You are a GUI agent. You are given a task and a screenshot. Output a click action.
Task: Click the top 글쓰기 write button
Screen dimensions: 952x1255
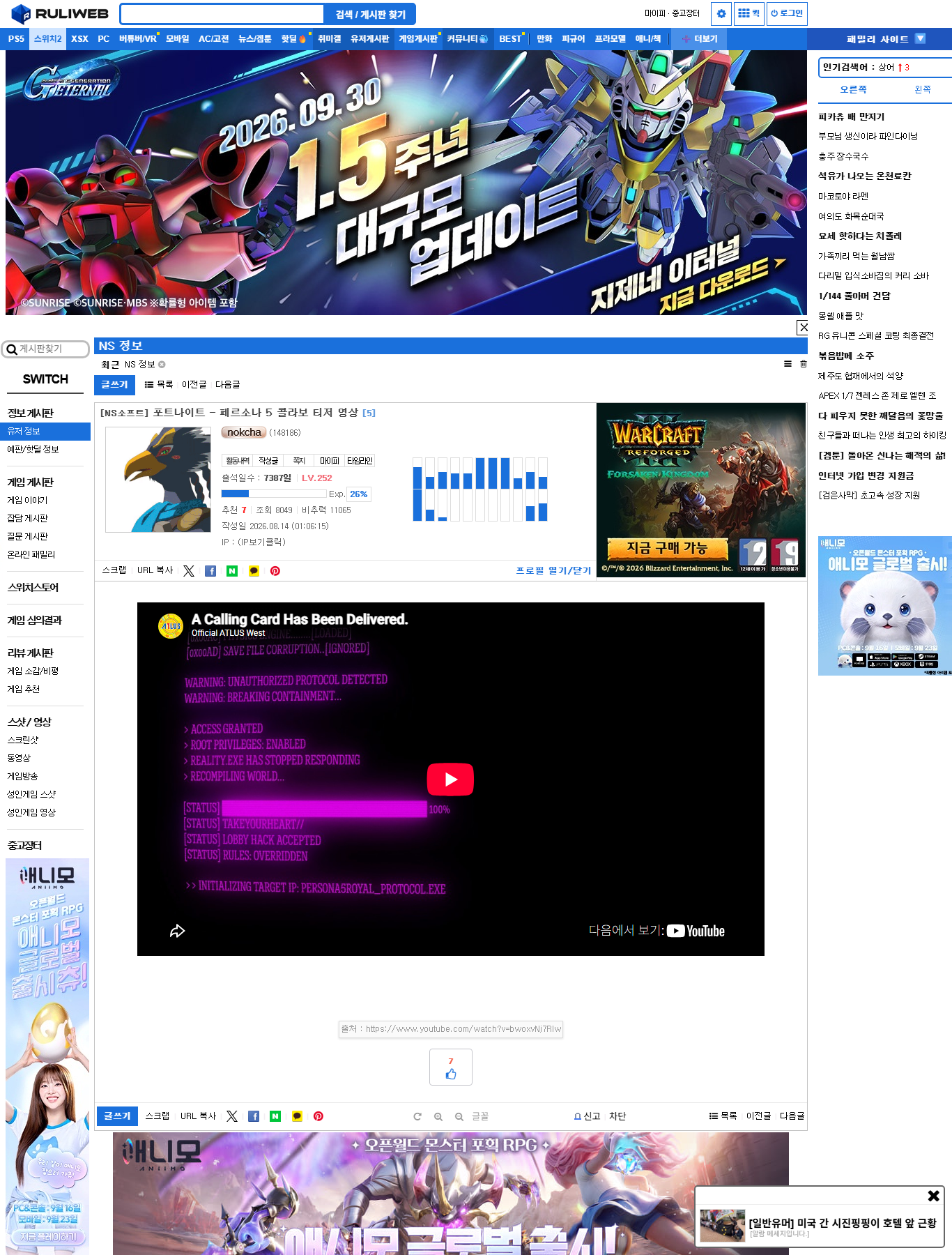(x=114, y=385)
